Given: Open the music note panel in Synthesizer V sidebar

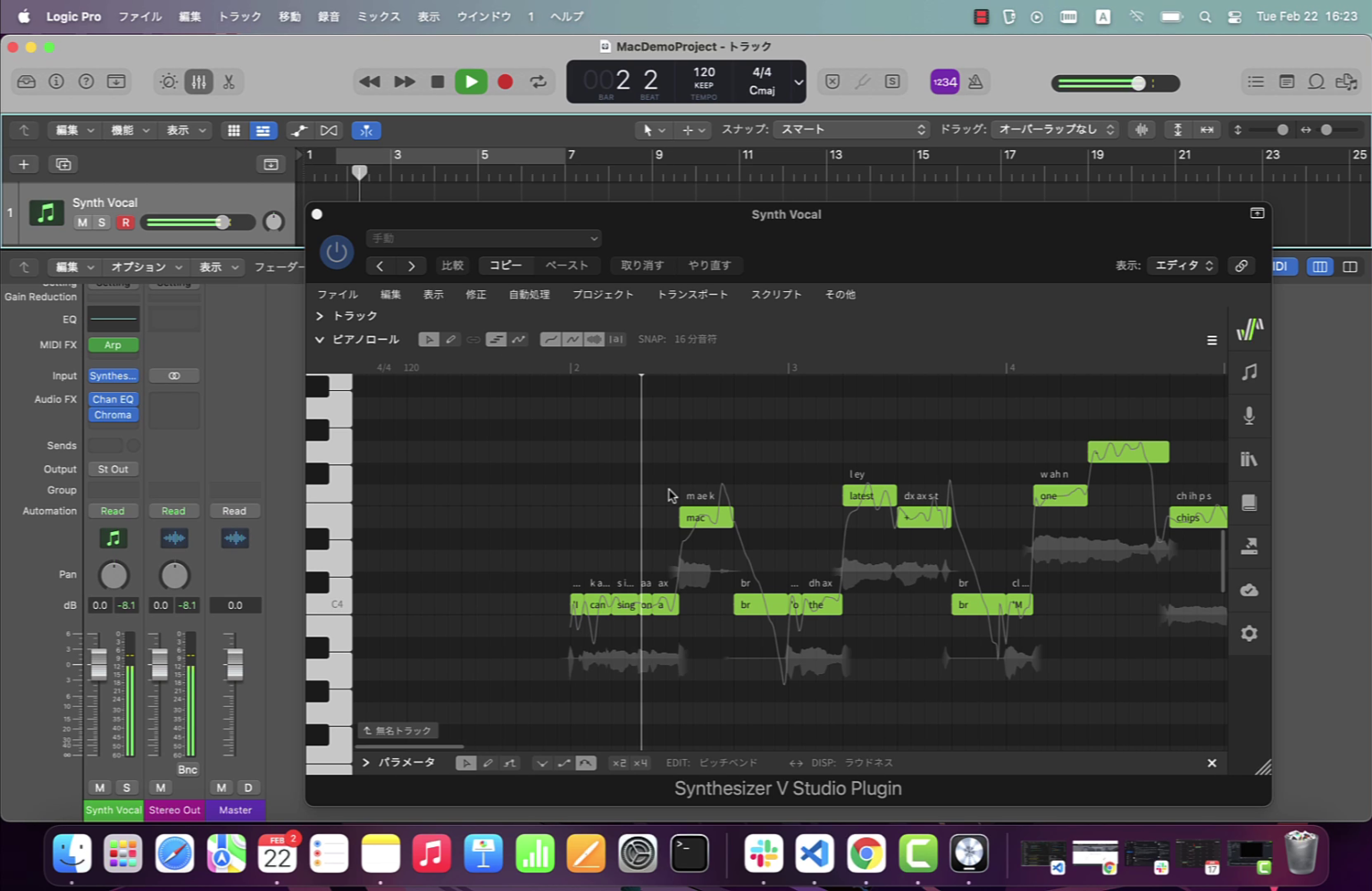Looking at the screenshot, I should (x=1249, y=371).
